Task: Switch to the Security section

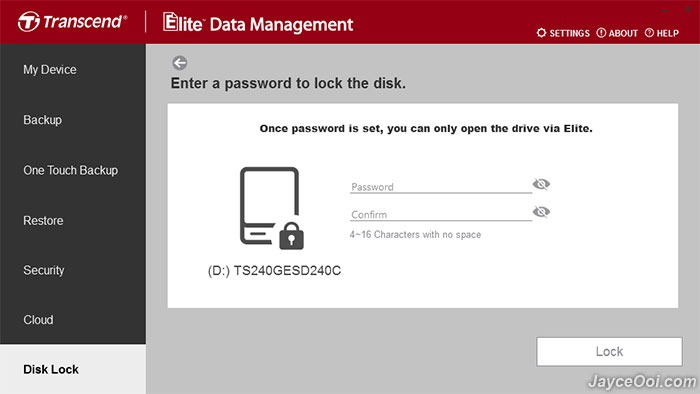Action: [x=44, y=270]
